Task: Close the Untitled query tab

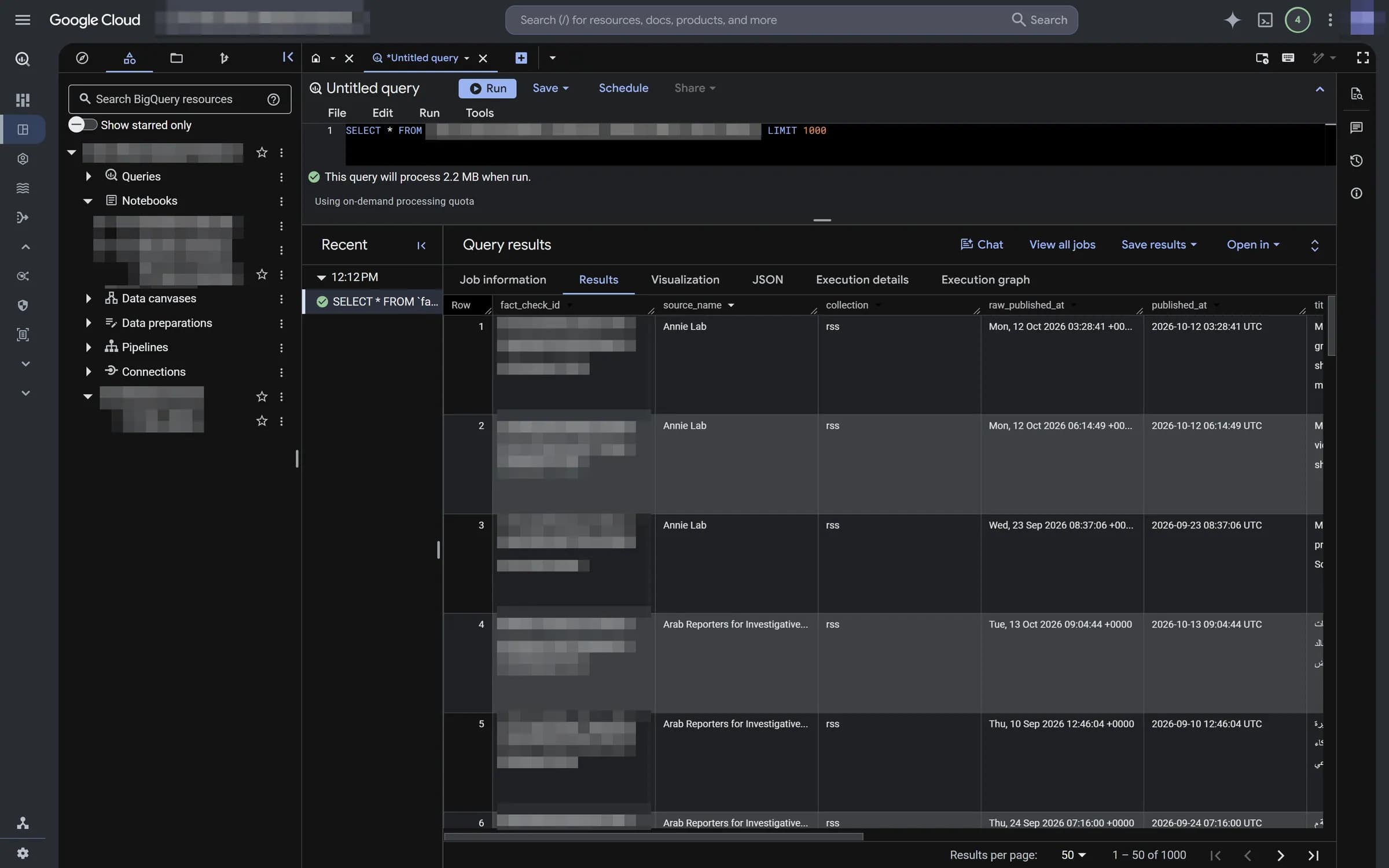Action: pyautogui.click(x=483, y=58)
